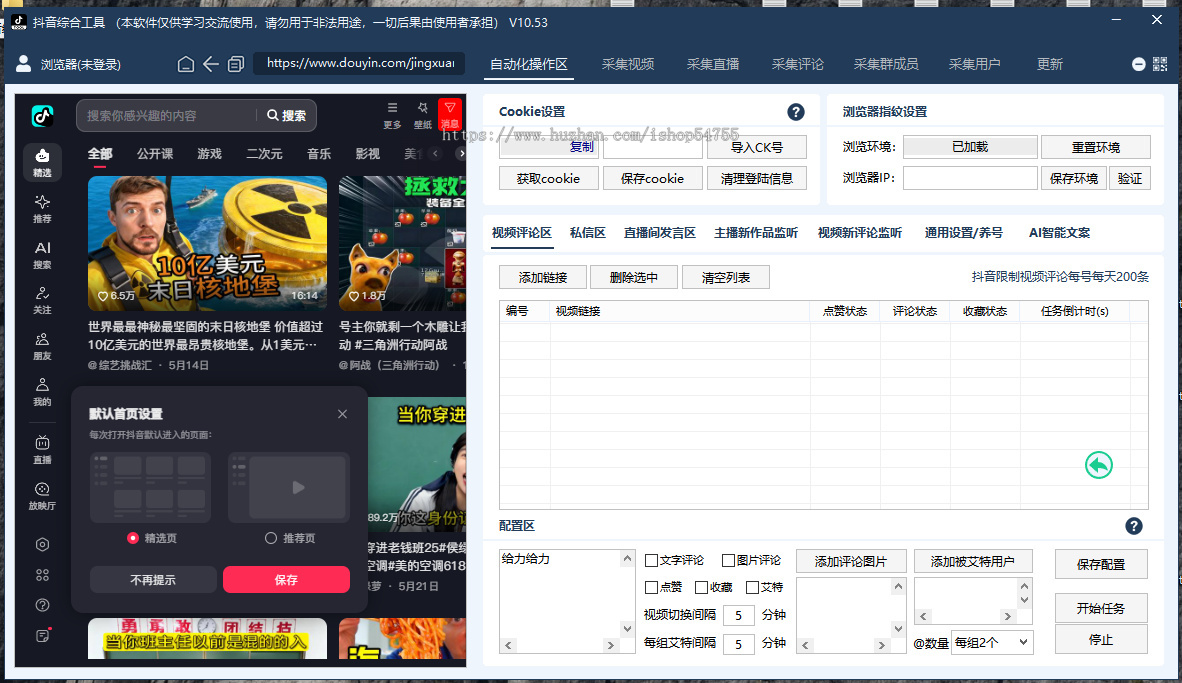Switch to the 采集评论 tab
1182x683 pixels.
click(x=798, y=64)
